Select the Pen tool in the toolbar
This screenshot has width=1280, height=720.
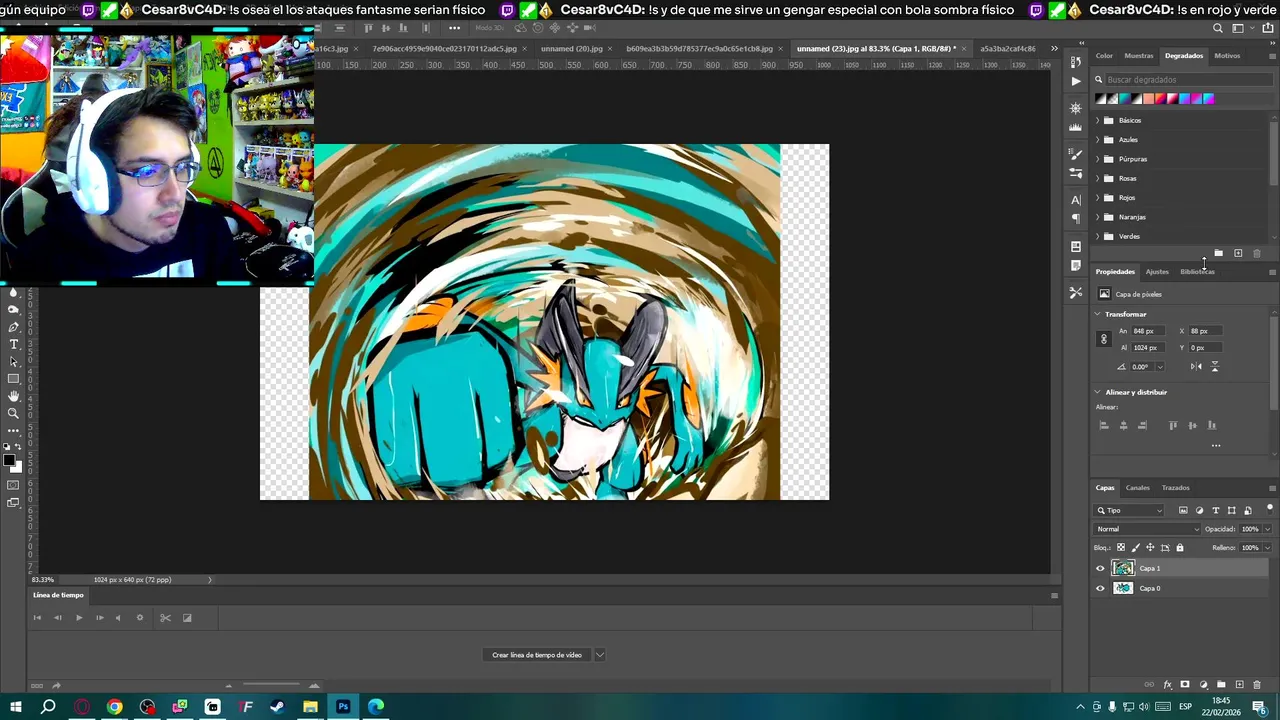pos(13,327)
